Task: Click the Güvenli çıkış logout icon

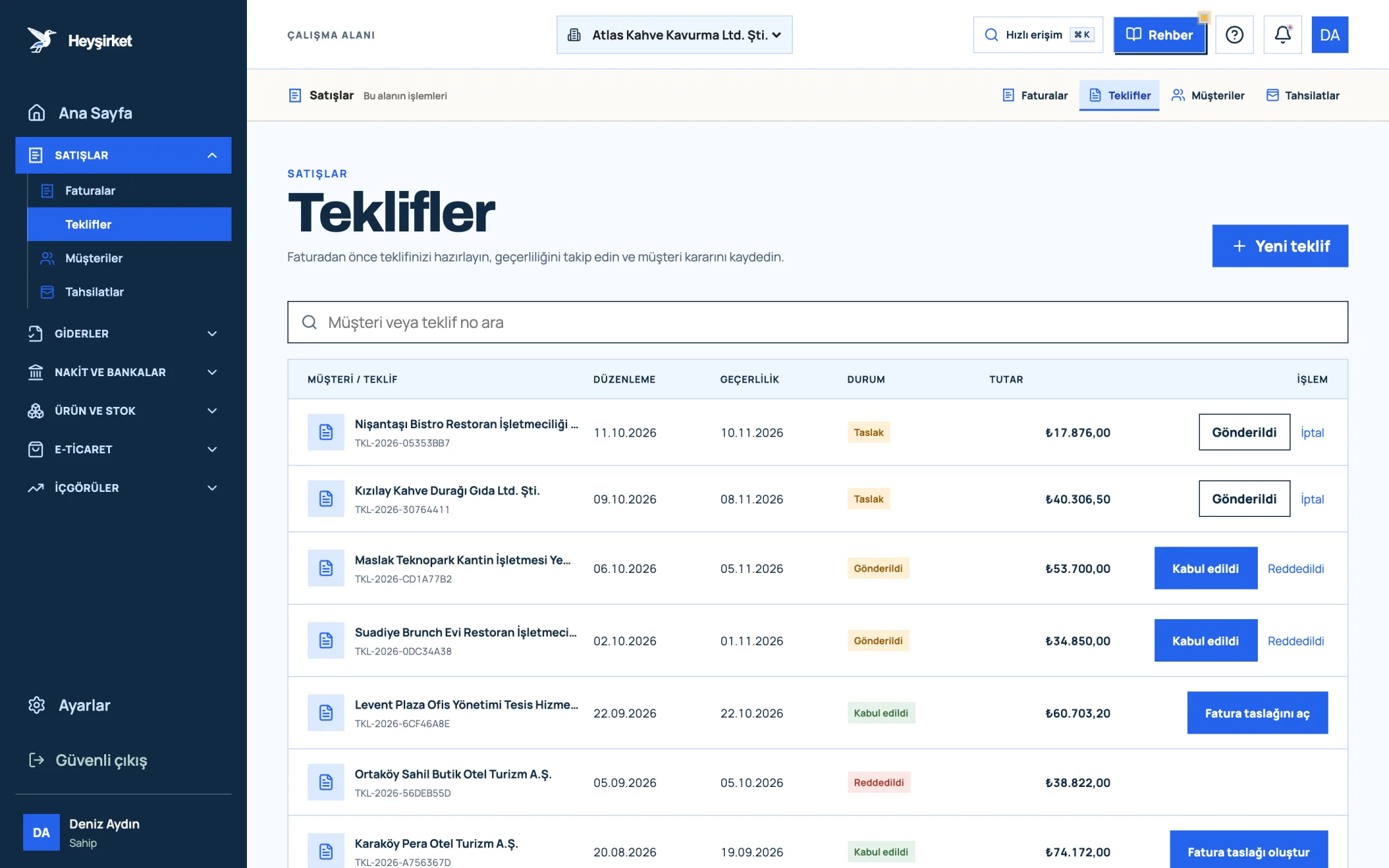Action: click(37, 760)
